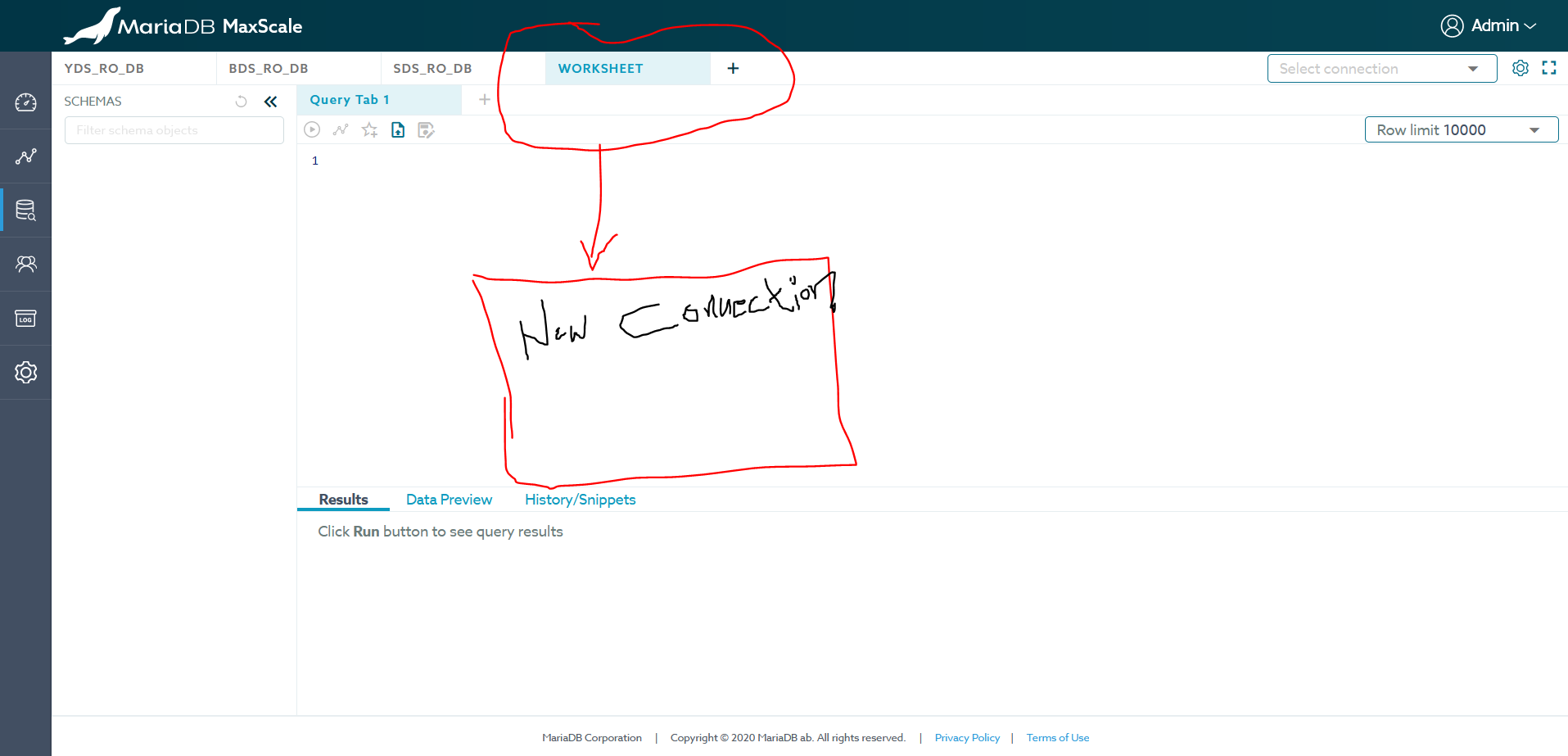Open the Users page in sidebar
The width and height of the screenshot is (1568, 756).
click(x=25, y=264)
